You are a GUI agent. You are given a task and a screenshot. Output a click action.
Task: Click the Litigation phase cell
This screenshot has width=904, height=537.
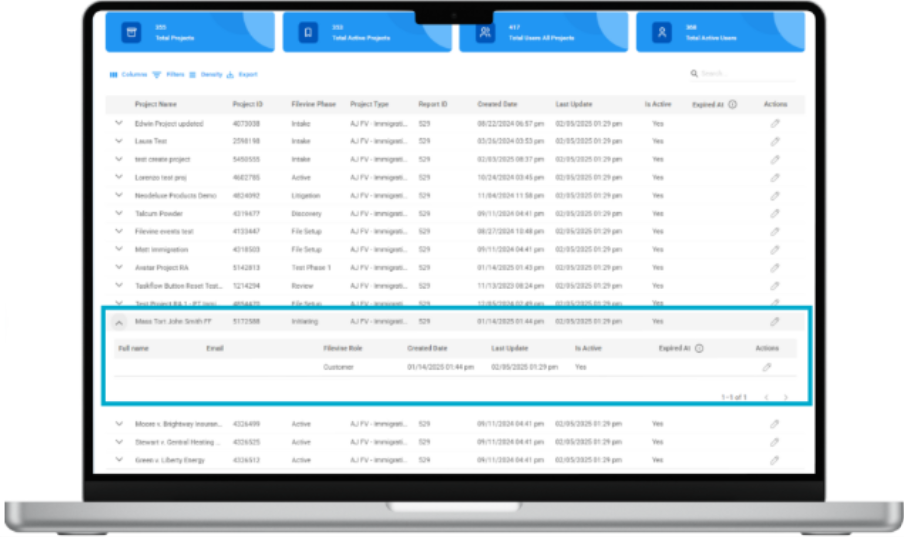[x=306, y=196]
